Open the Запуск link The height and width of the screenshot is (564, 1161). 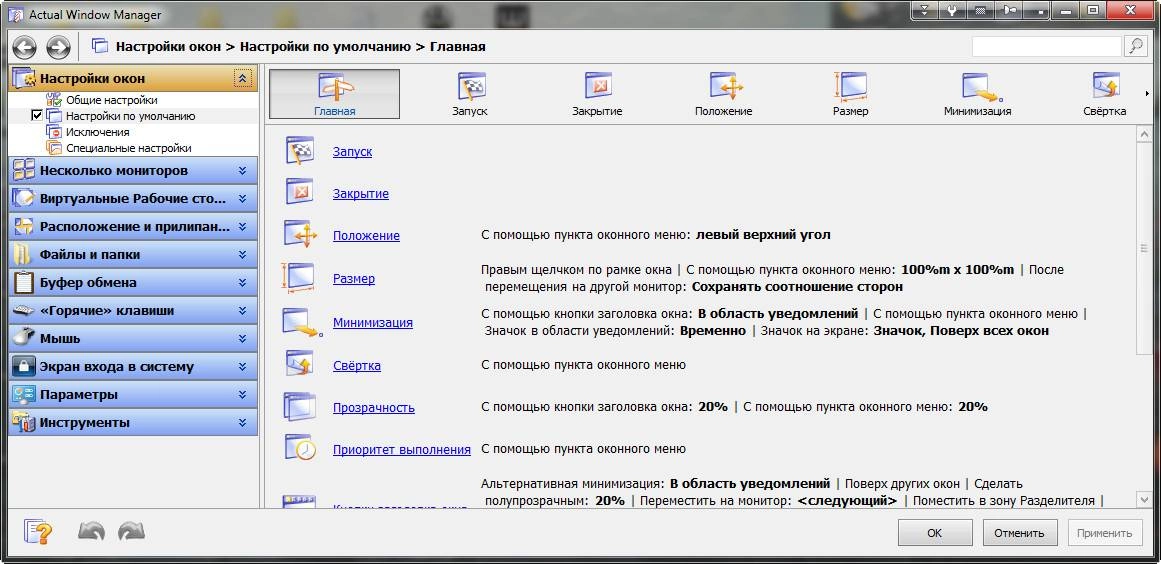coord(352,151)
